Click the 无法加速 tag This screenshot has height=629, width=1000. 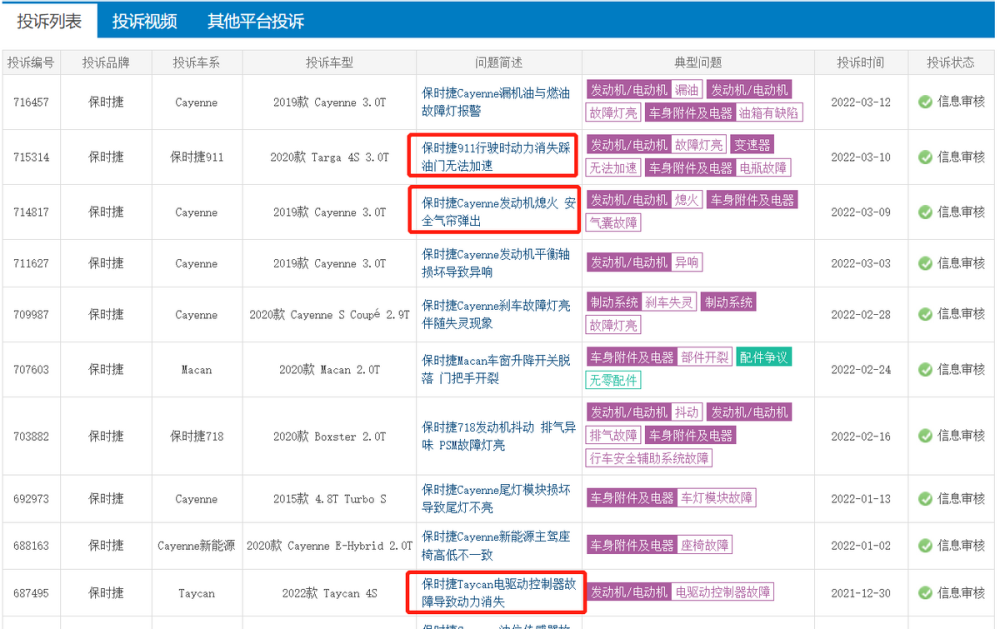[613, 168]
